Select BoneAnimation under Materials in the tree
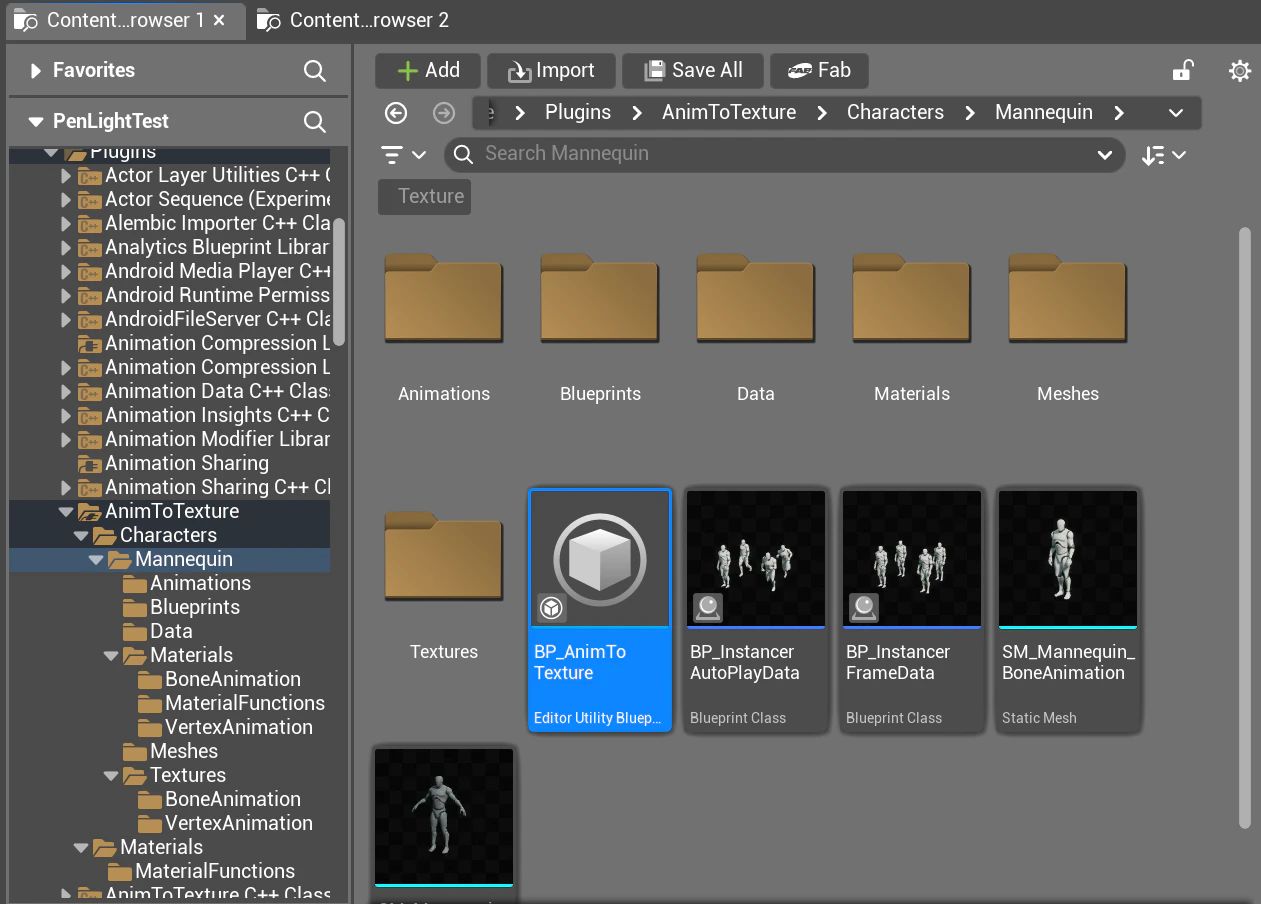The width and height of the screenshot is (1261, 904). 232,679
